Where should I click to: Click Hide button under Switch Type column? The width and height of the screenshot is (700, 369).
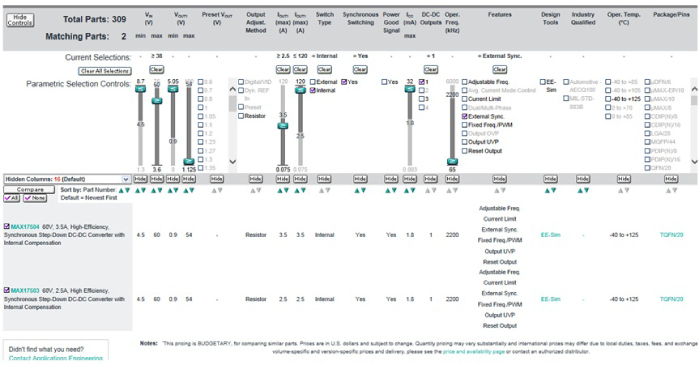(324, 179)
